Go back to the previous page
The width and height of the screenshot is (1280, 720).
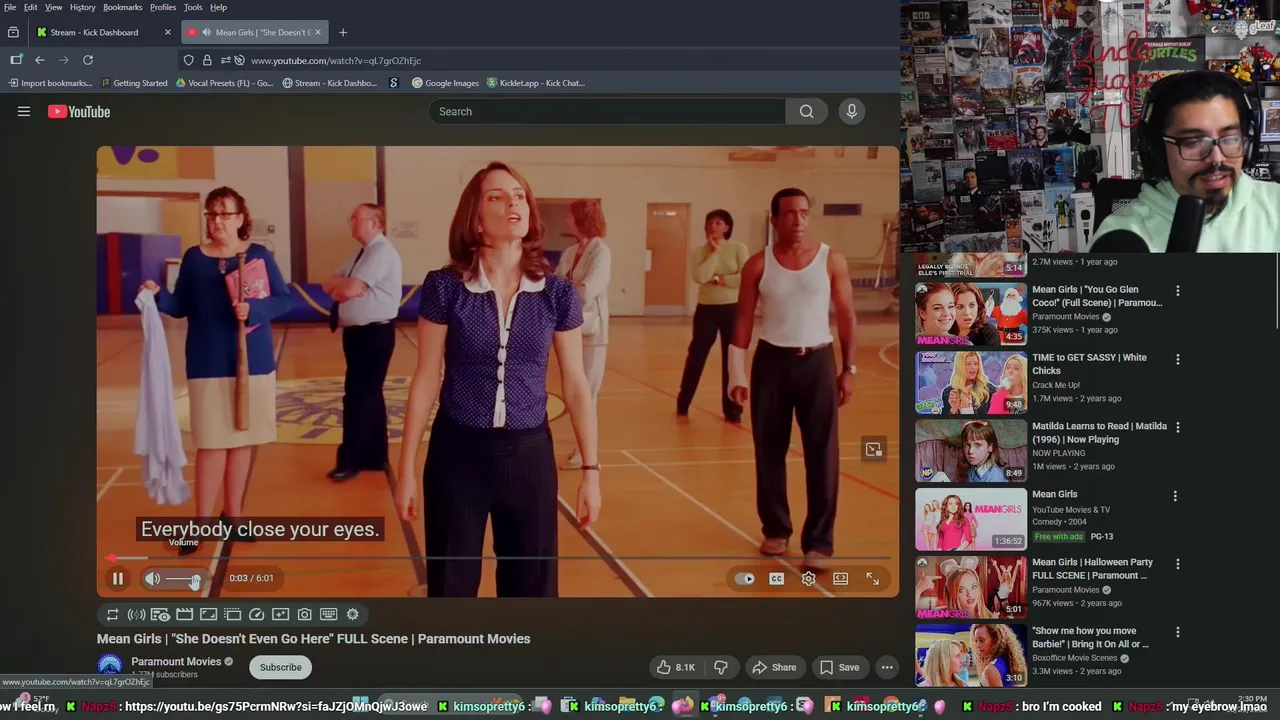(40, 60)
